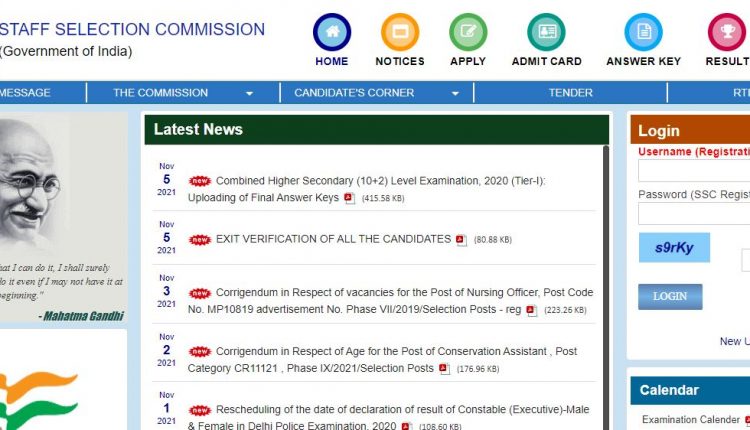Open PDF icon for Exit Verification notice

pos(461,240)
